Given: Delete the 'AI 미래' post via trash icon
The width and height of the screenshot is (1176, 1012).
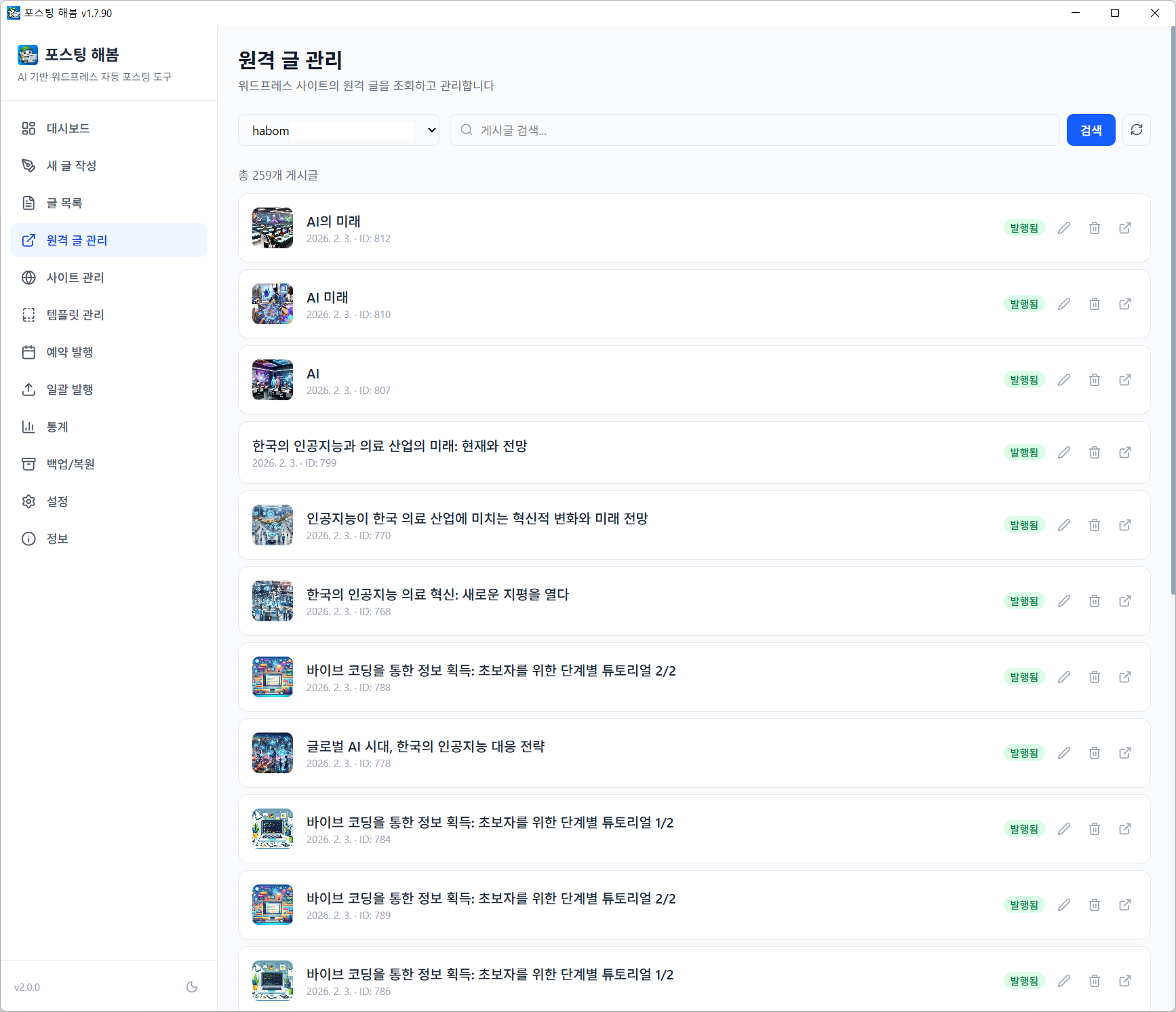Looking at the screenshot, I should pos(1095,304).
